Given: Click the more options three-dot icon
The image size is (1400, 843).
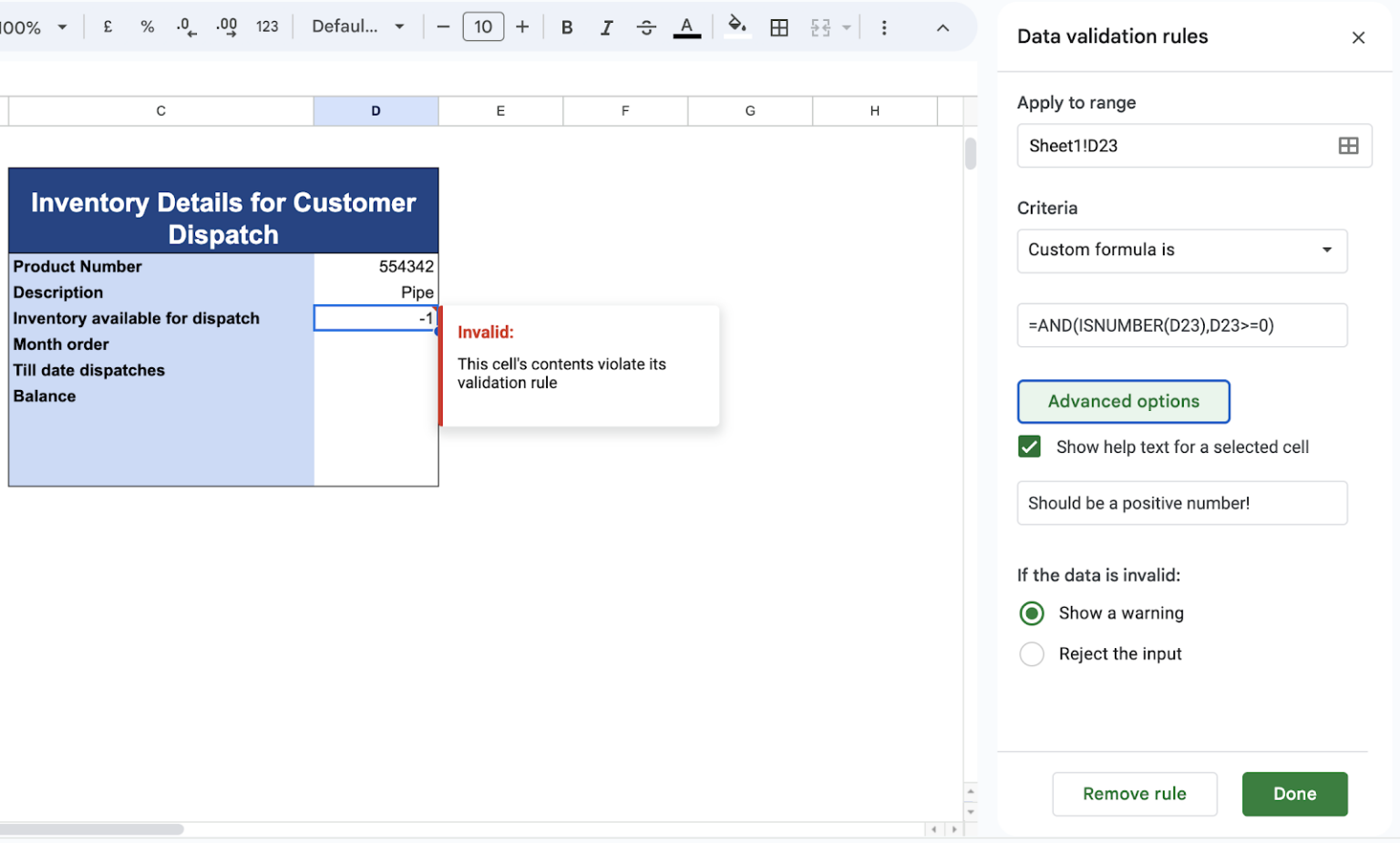Looking at the screenshot, I should (883, 27).
